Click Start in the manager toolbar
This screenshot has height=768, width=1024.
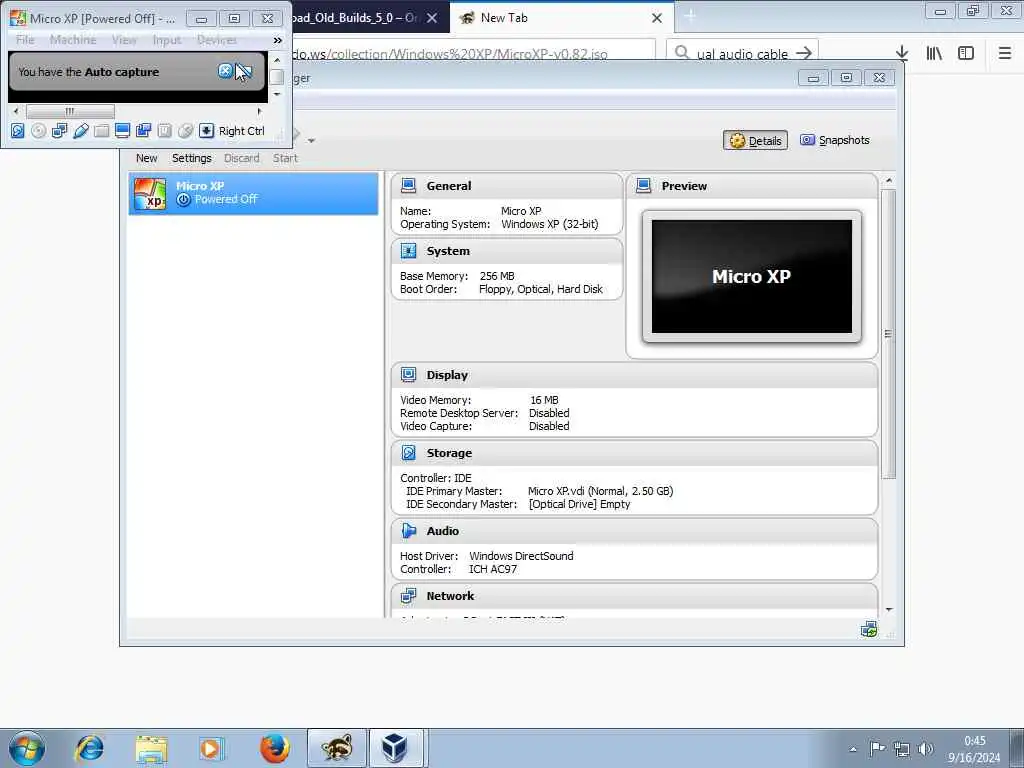click(285, 158)
